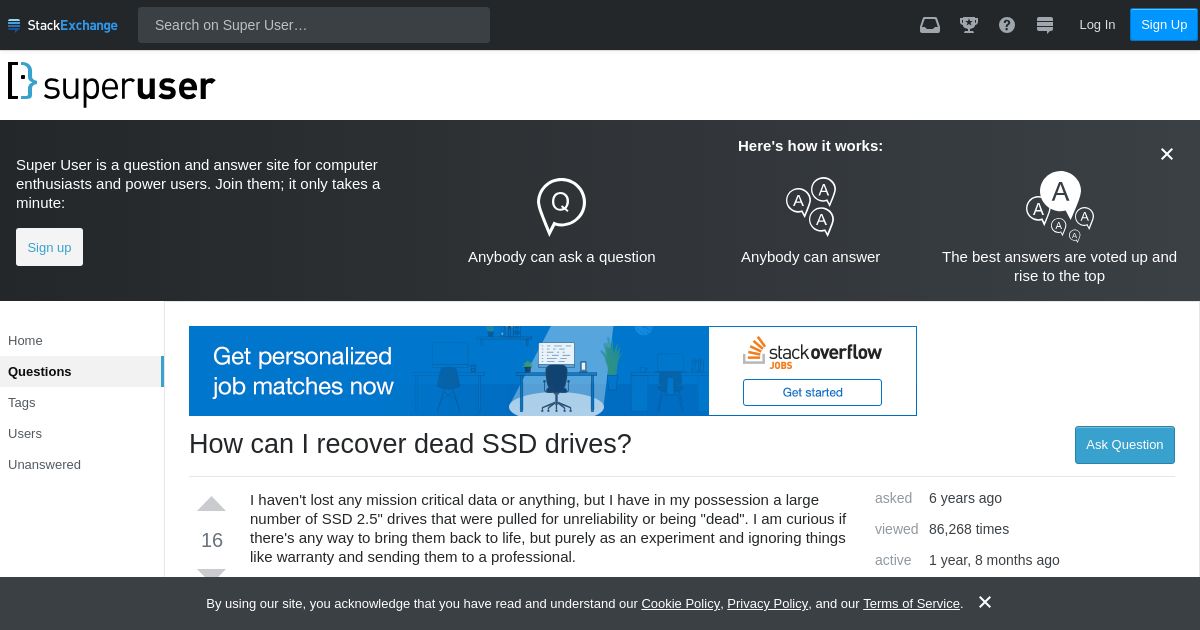Open the Privacy Policy link

click(767, 603)
